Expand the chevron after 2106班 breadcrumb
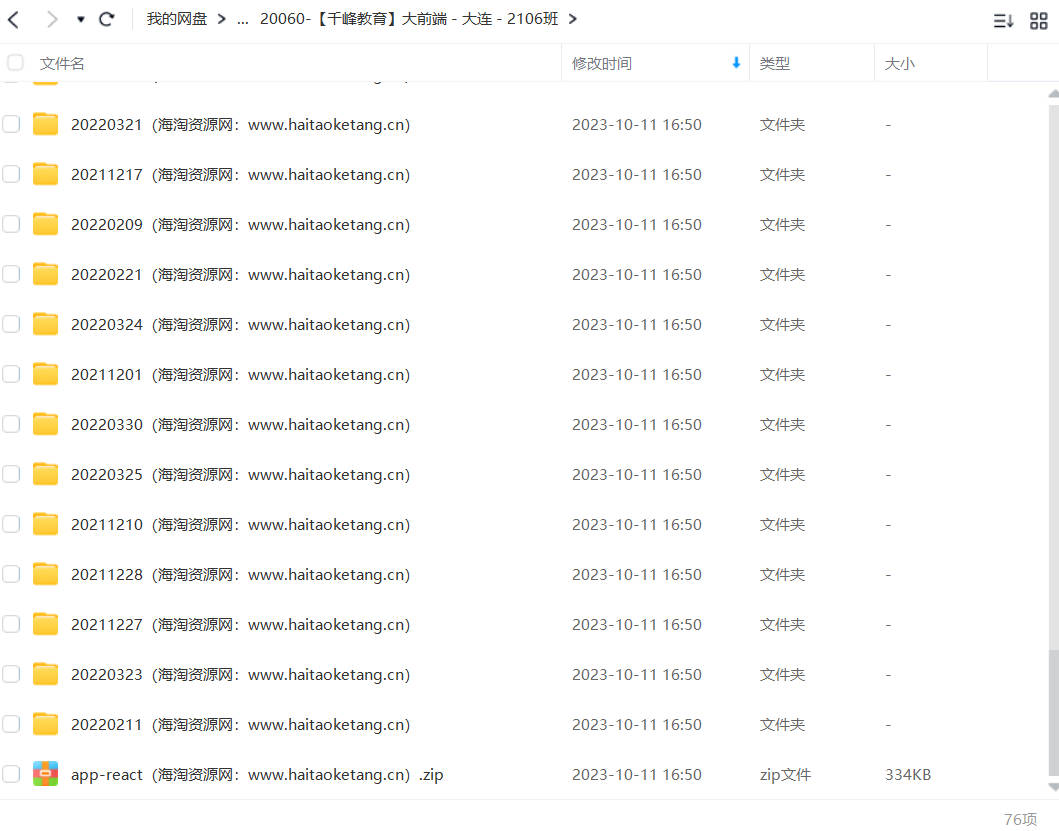1059x831 pixels. coord(573,19)
